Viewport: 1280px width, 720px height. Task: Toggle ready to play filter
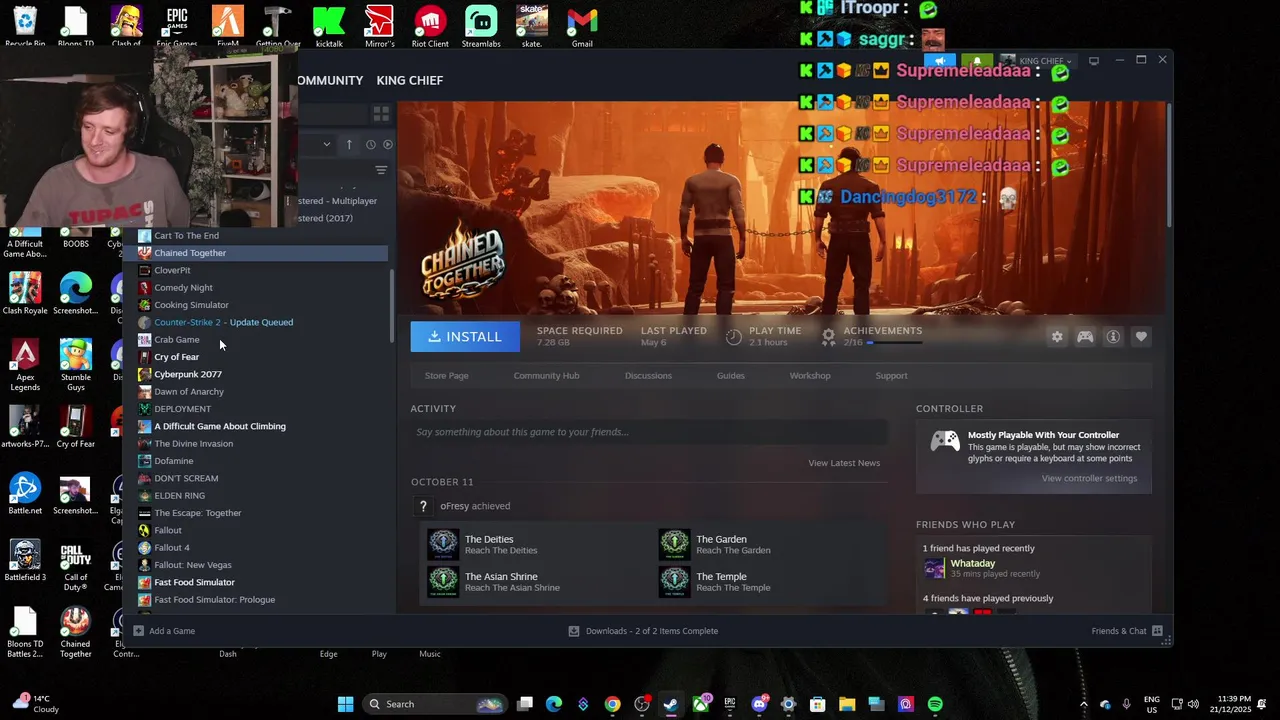[388, 144]
